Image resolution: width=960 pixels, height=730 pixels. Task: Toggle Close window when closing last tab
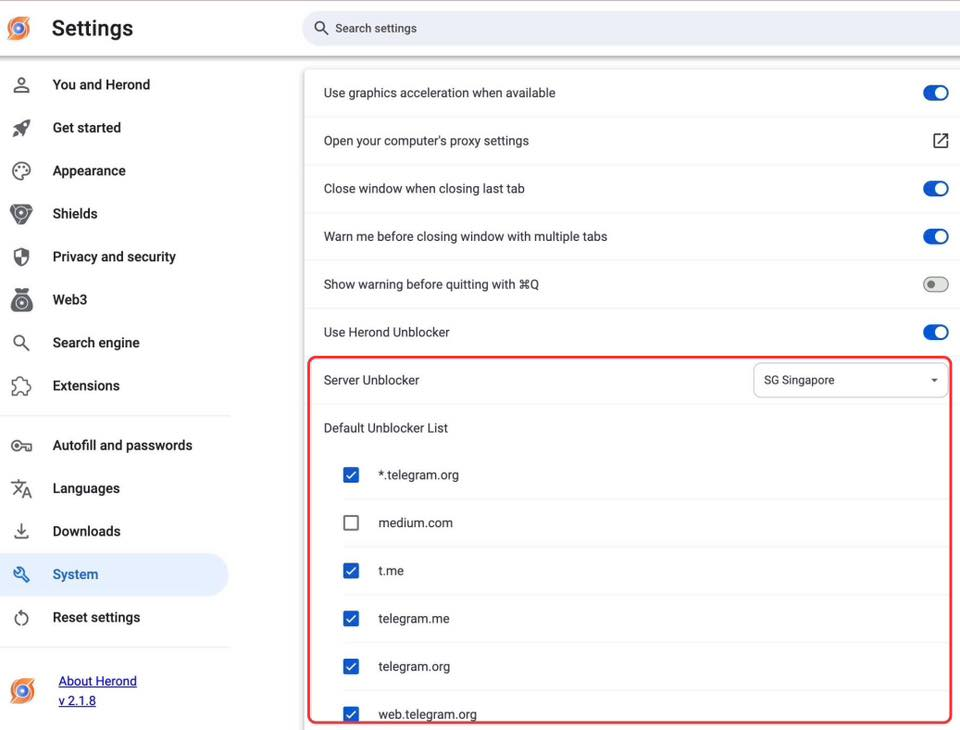pyautogui.click(x=936, y=189)
